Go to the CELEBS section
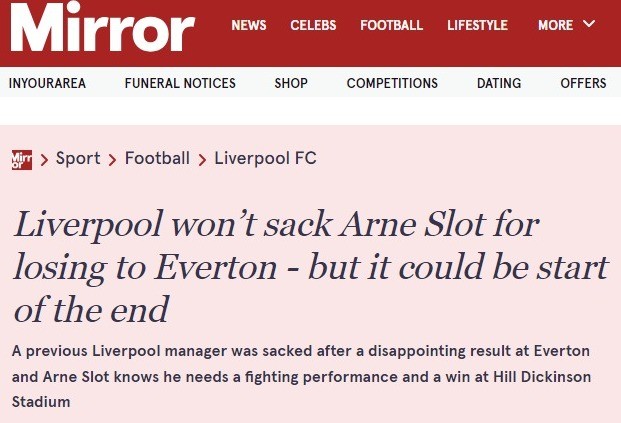621x423 pixels. click(313, 26)
